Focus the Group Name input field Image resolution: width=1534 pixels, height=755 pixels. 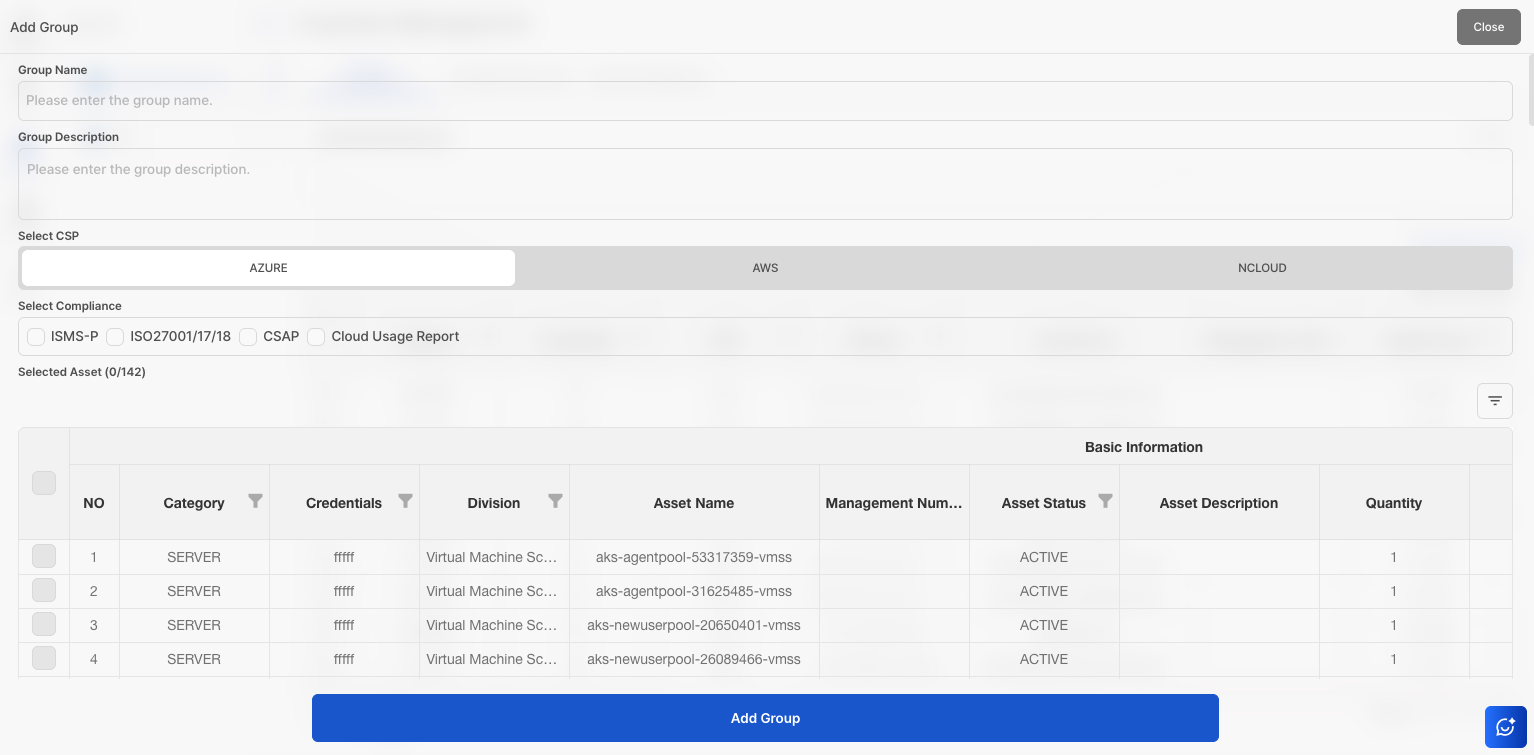point(765,101)
